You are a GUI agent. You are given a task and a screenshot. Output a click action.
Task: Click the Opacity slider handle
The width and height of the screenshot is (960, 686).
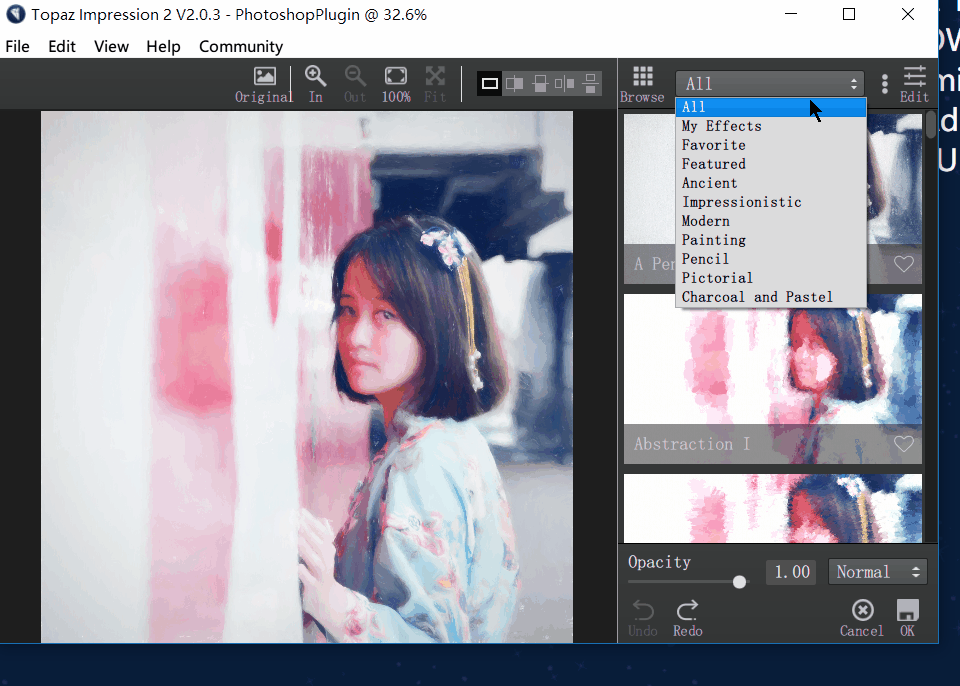click(x=740, y=582)
